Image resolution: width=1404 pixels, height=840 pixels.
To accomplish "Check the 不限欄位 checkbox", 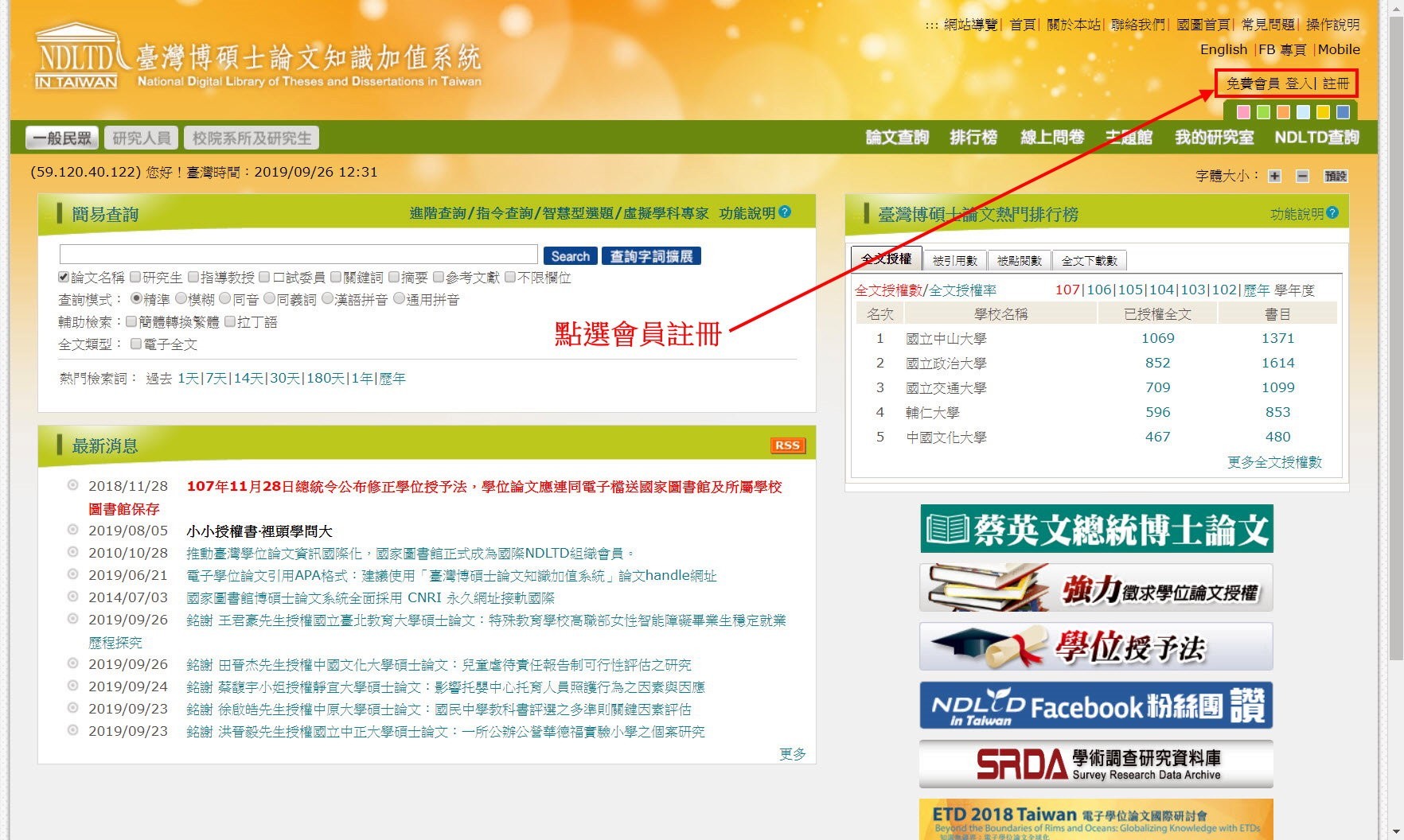I will pyautogui.click(x=510, y=277).
